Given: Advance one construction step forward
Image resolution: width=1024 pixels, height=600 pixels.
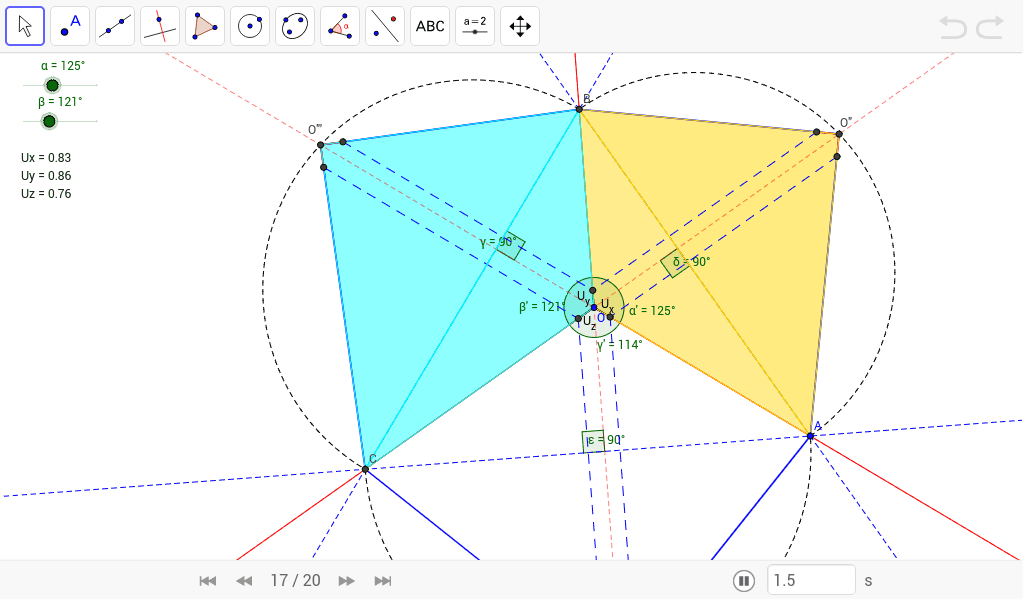Looking at the screenshot, I should point(346,581).
